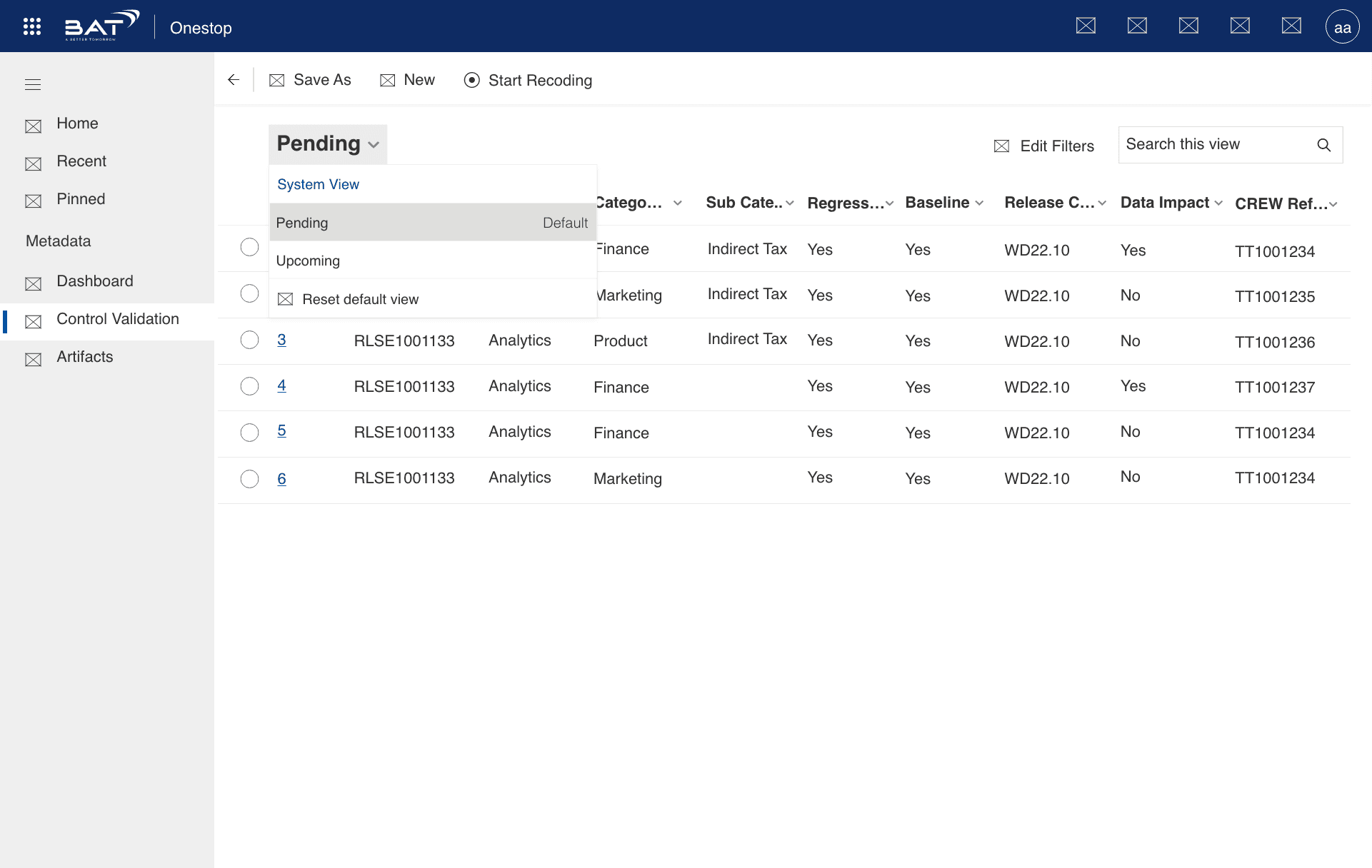
Task: Click the BAT logo
Action: coord(101,26)
